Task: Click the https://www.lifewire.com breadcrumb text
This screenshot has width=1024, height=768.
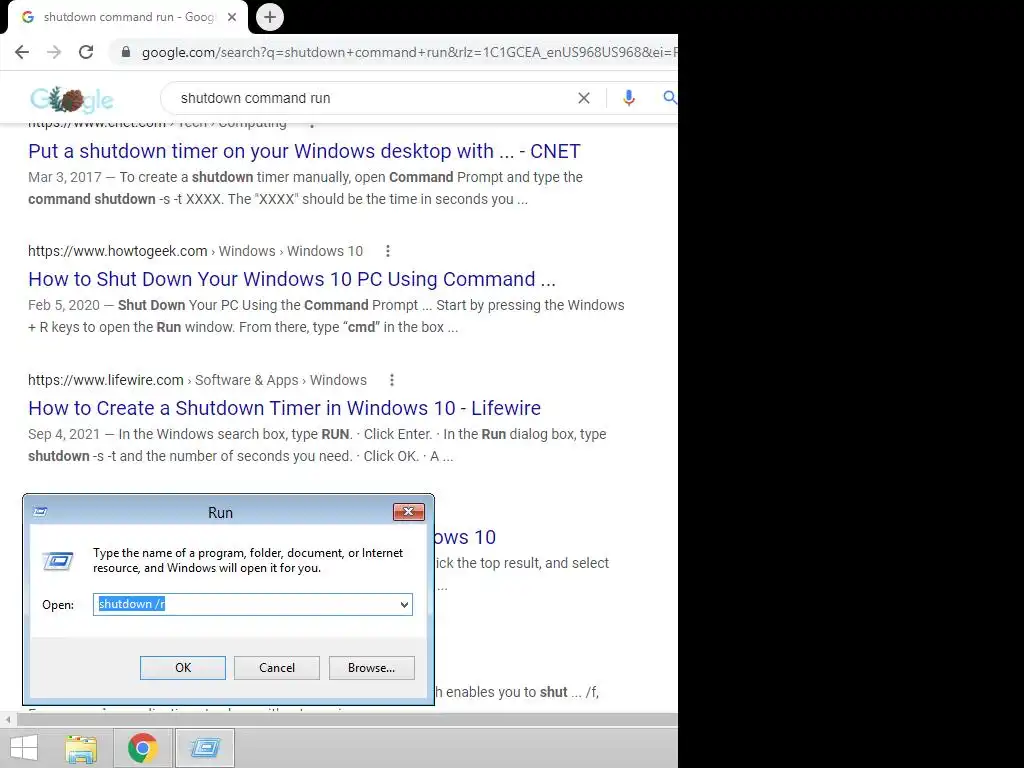Action: point(106,380)
